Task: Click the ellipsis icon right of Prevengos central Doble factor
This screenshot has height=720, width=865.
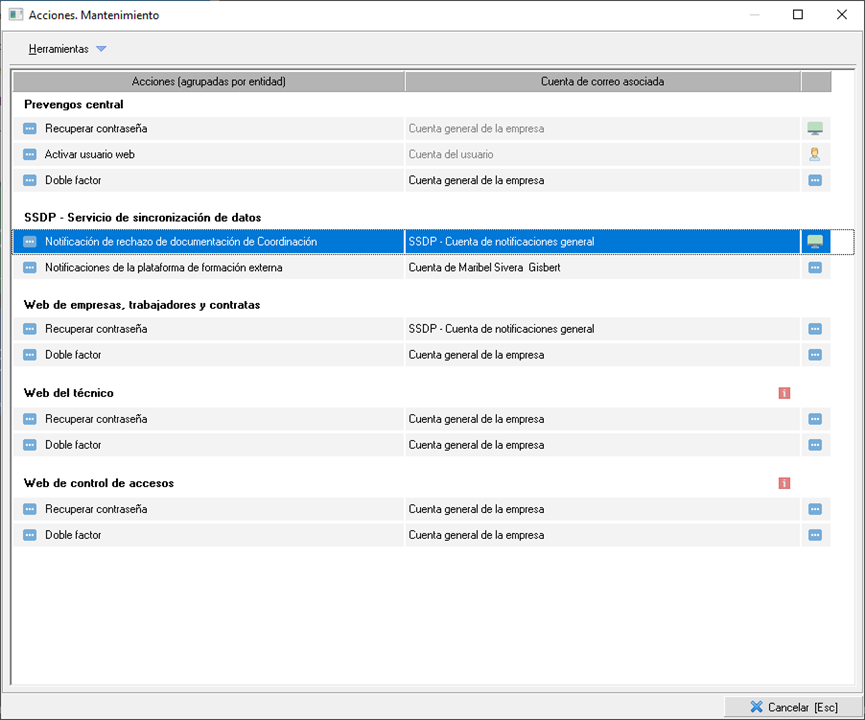Action: [815, 181]
